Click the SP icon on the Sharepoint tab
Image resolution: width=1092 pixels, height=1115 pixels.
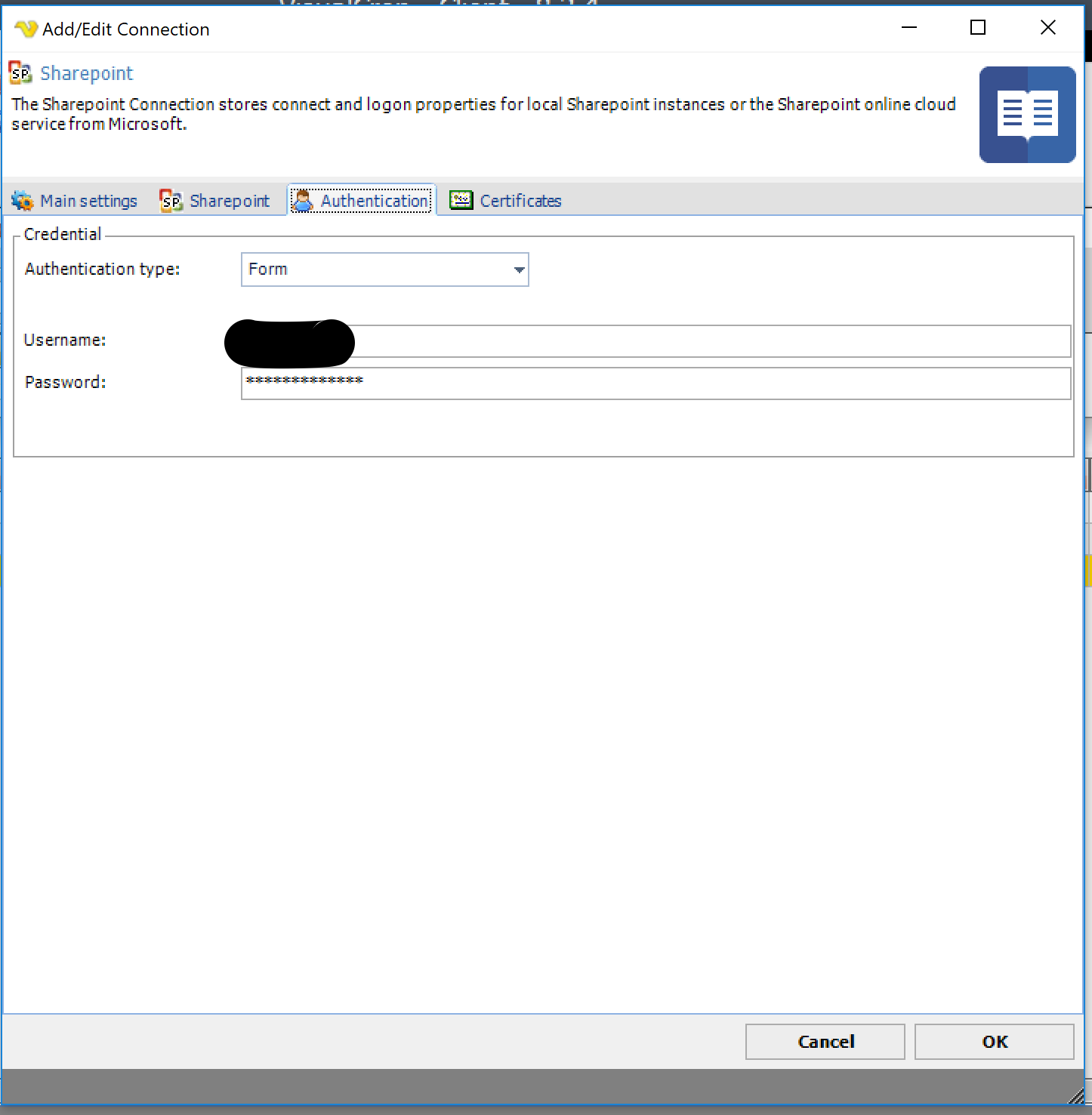pos(171,201)
